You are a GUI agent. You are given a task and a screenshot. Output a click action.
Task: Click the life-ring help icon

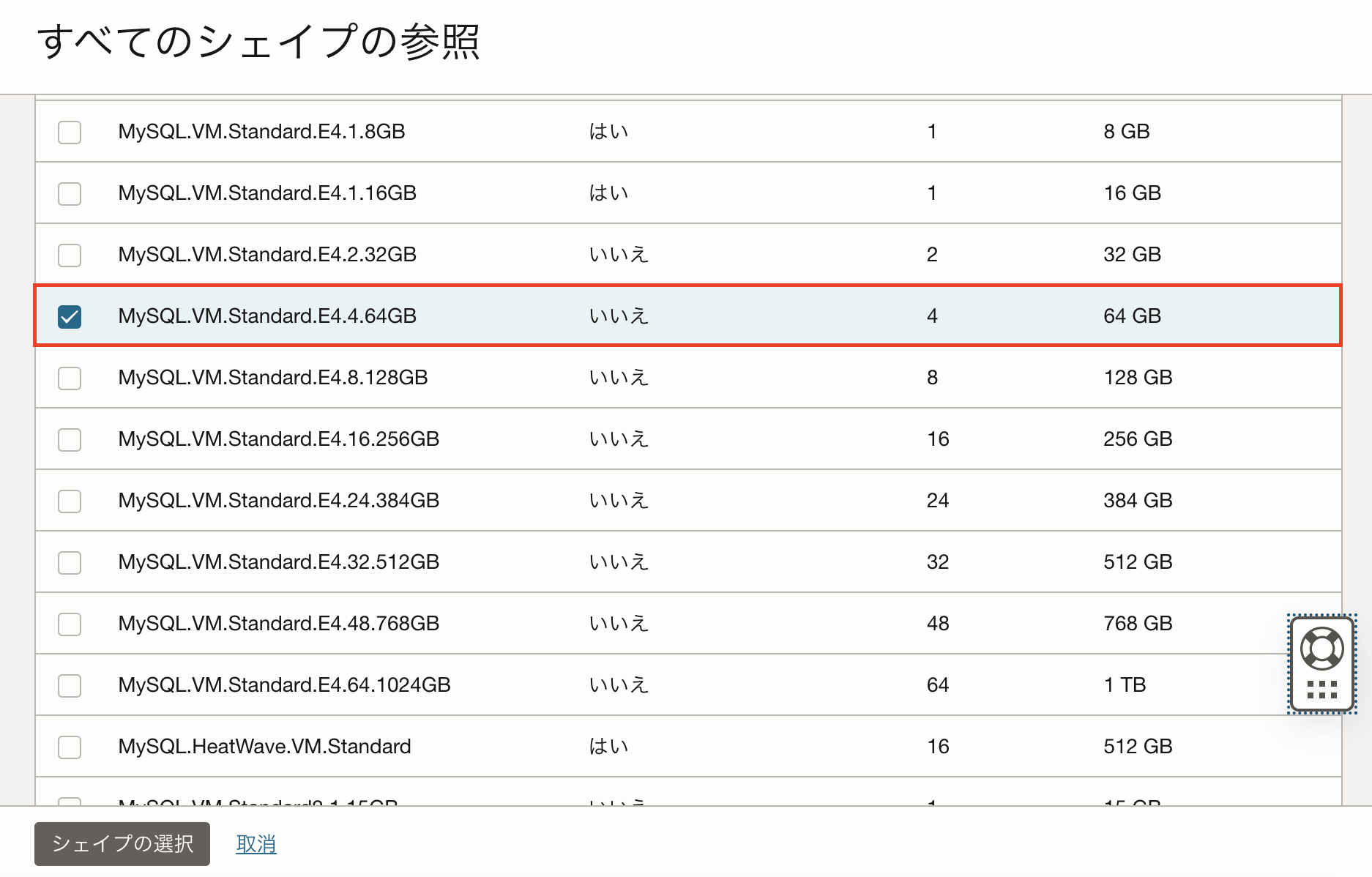[1321, 648]
